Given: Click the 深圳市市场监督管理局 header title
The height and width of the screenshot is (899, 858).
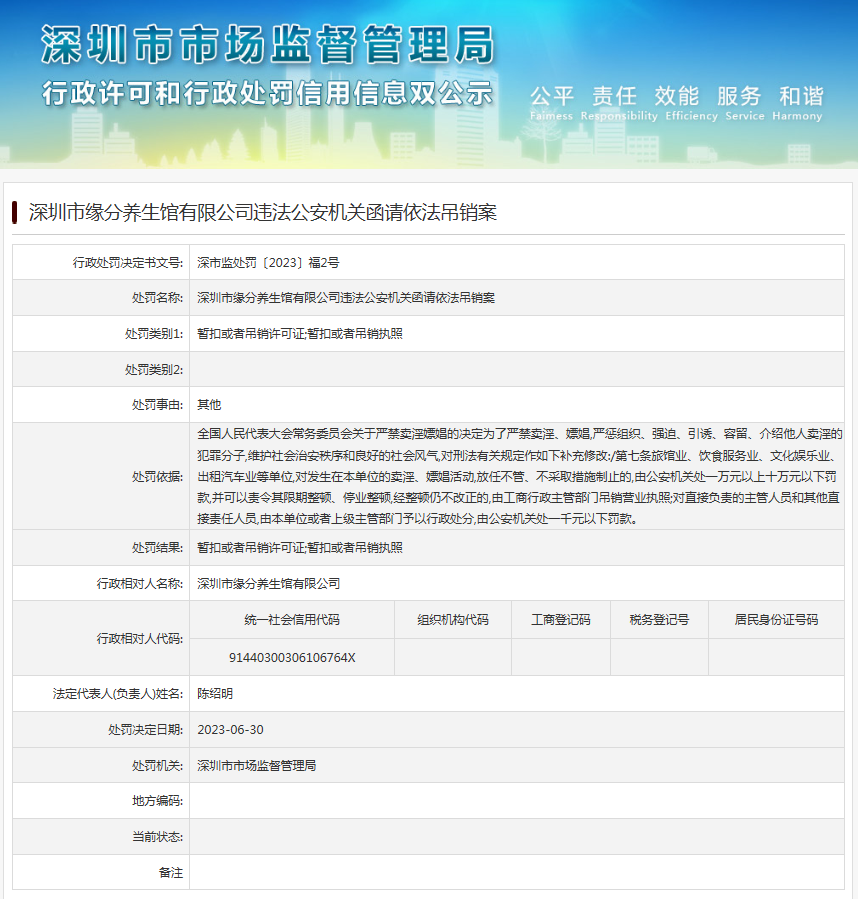Looking at the screenshot, I should (267, 45).
